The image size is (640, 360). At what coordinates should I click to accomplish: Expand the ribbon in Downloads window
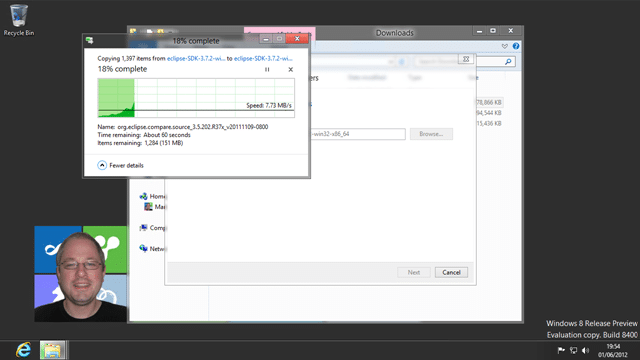[504, 46]
